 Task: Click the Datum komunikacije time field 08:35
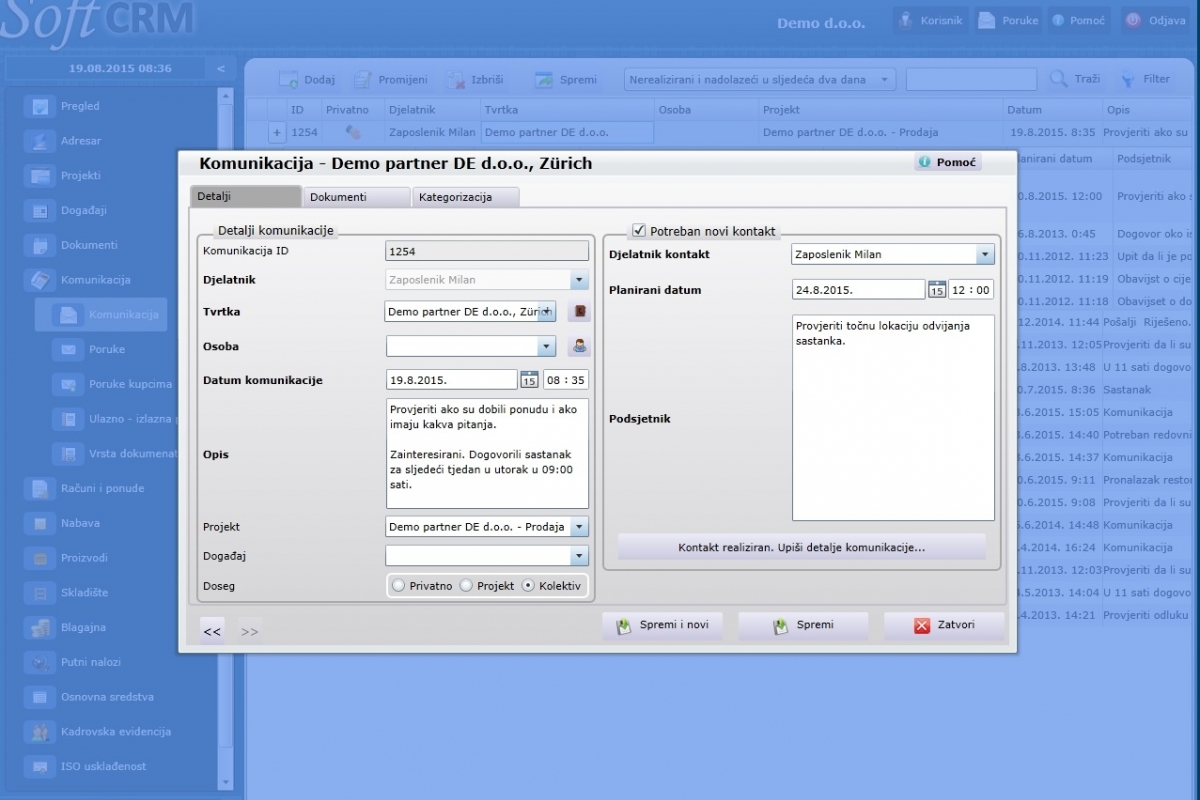(x=565, y=380)
